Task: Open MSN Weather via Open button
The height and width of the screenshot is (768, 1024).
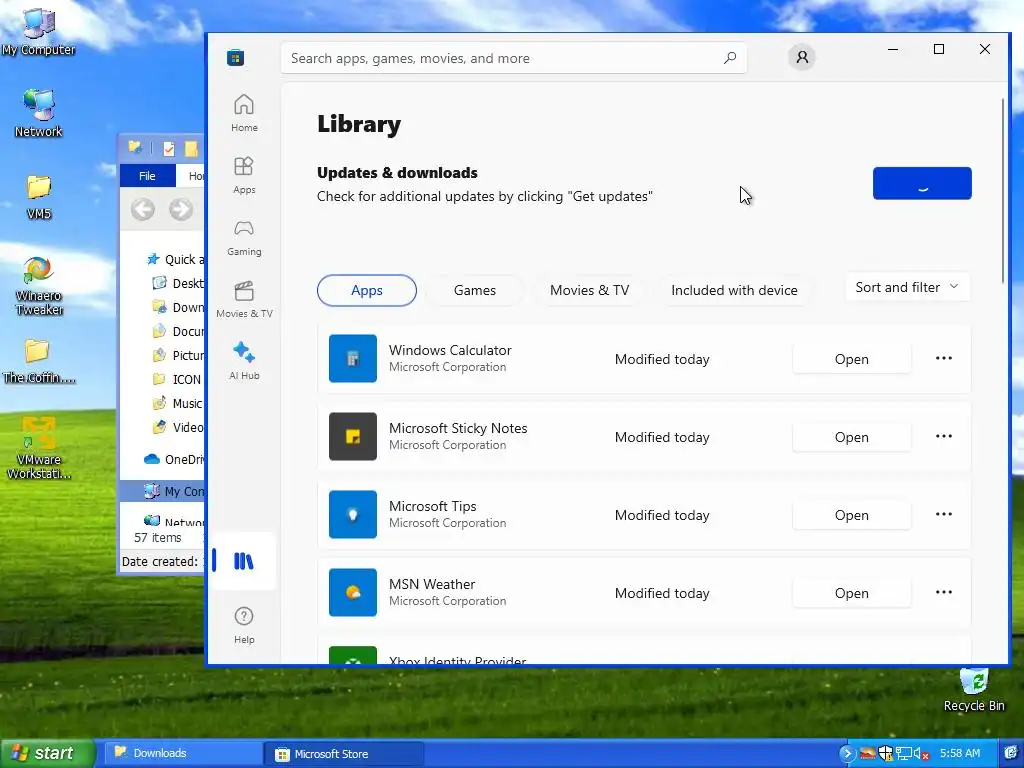Action: pyautogui.click(x=852, y=593)
